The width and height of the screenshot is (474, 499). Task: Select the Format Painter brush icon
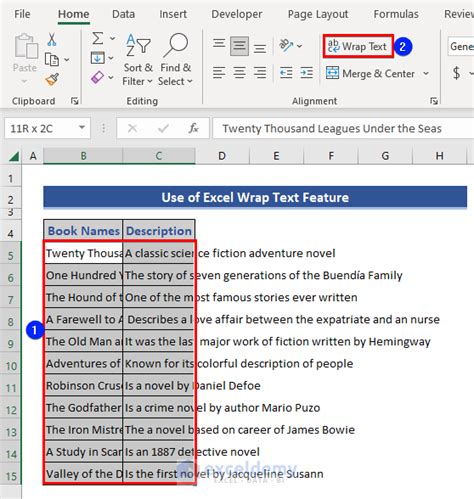(x=52, y=79)
